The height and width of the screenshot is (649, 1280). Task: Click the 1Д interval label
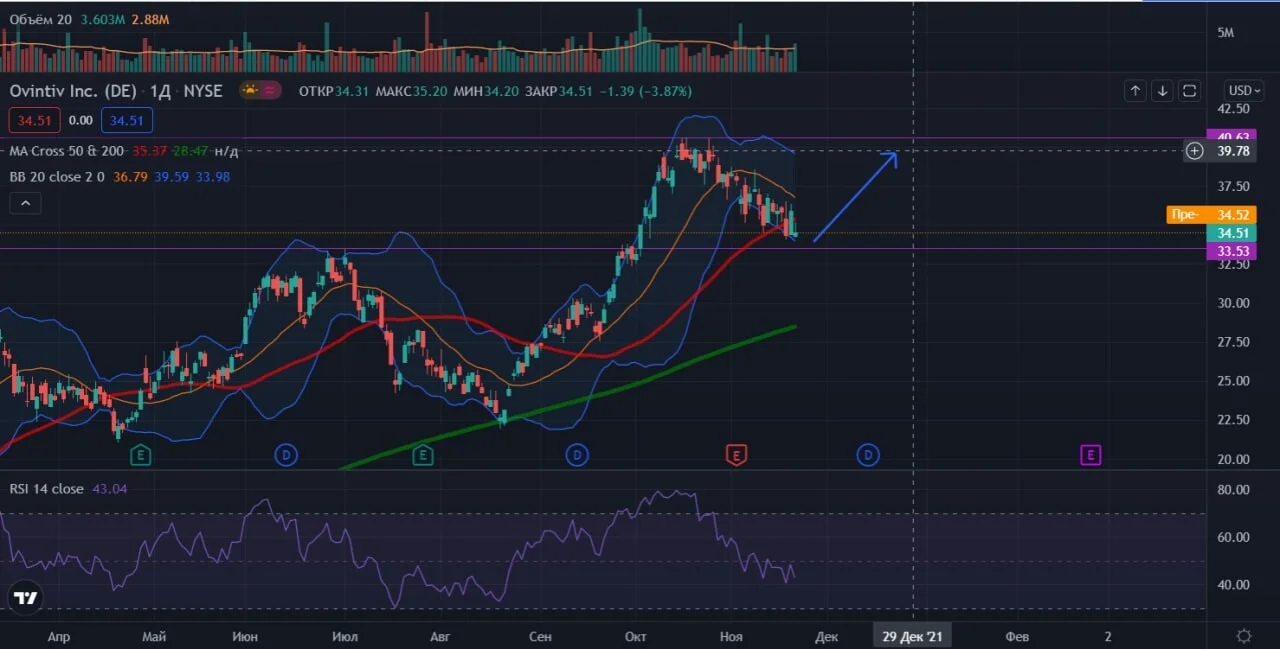coord(158,91)
